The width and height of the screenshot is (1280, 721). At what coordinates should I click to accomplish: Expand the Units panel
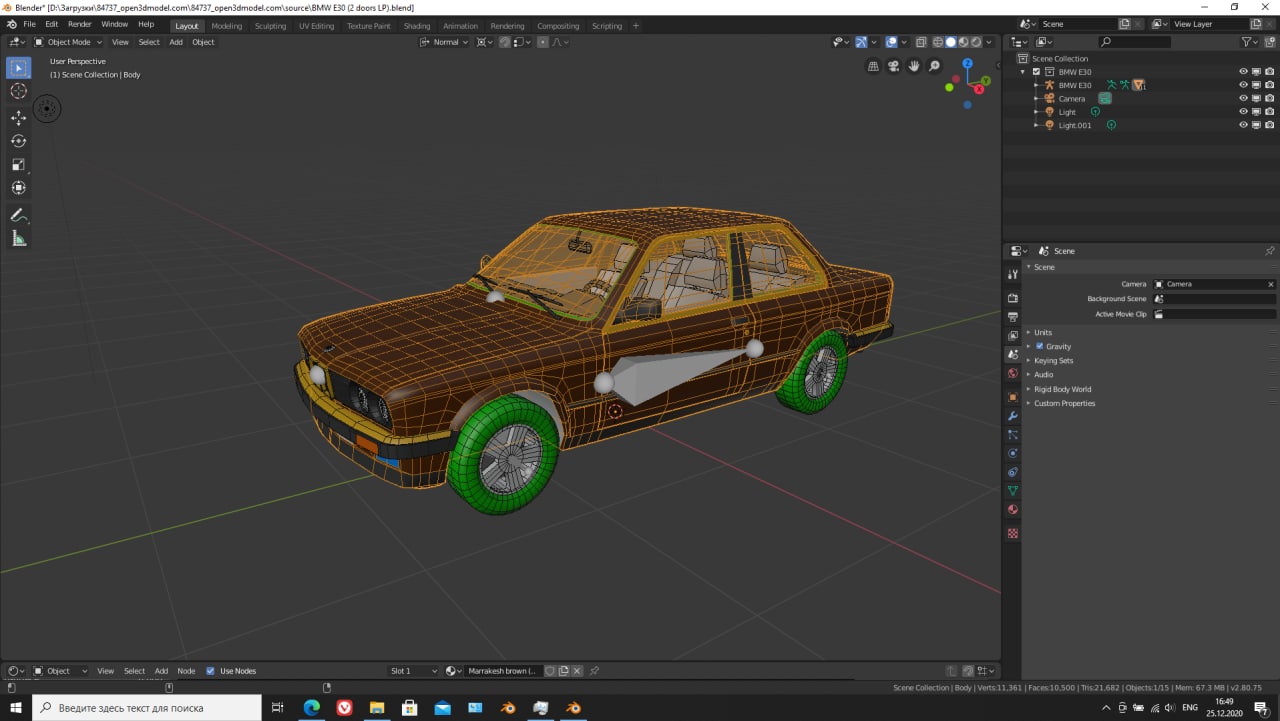[1043, 332]
